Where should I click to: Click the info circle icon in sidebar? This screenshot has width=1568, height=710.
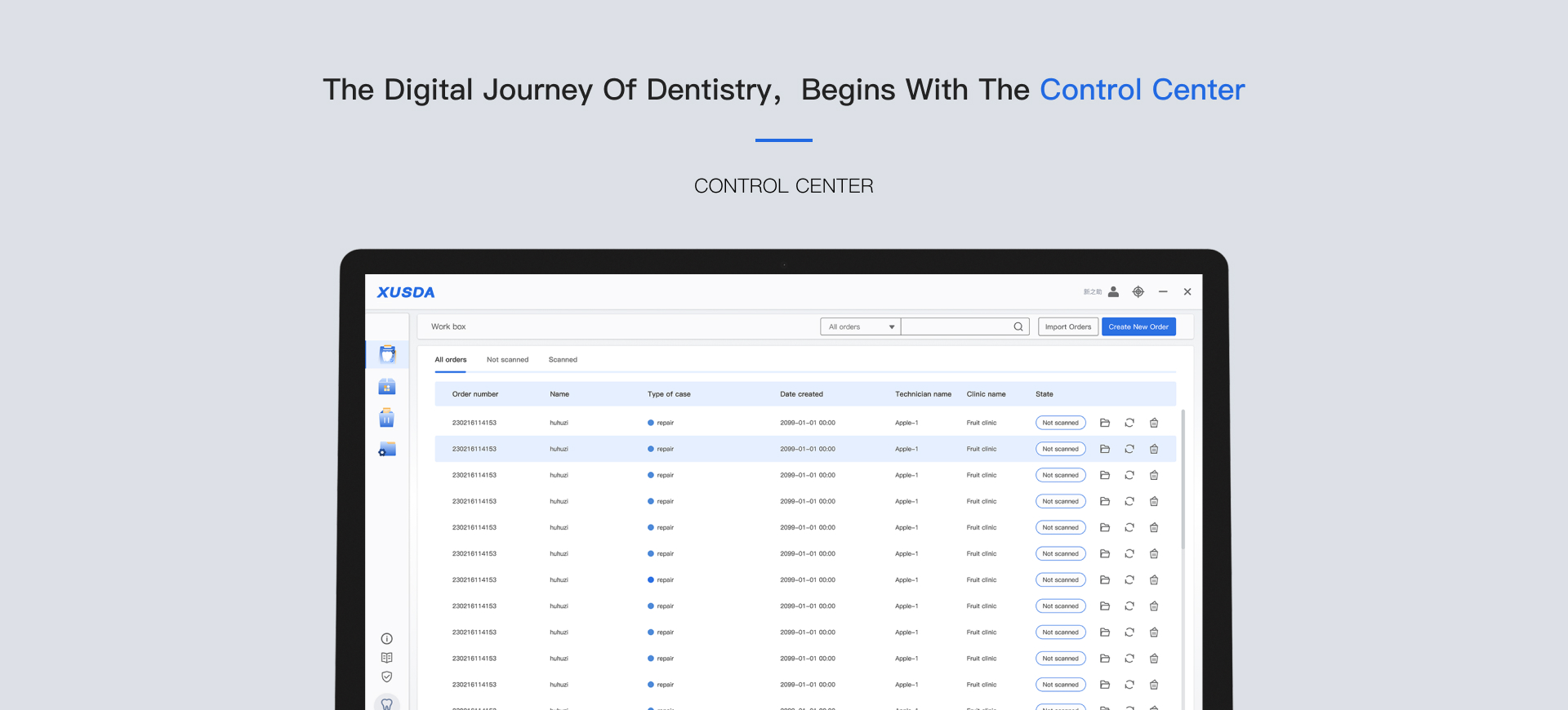click(x=387, y=639)
